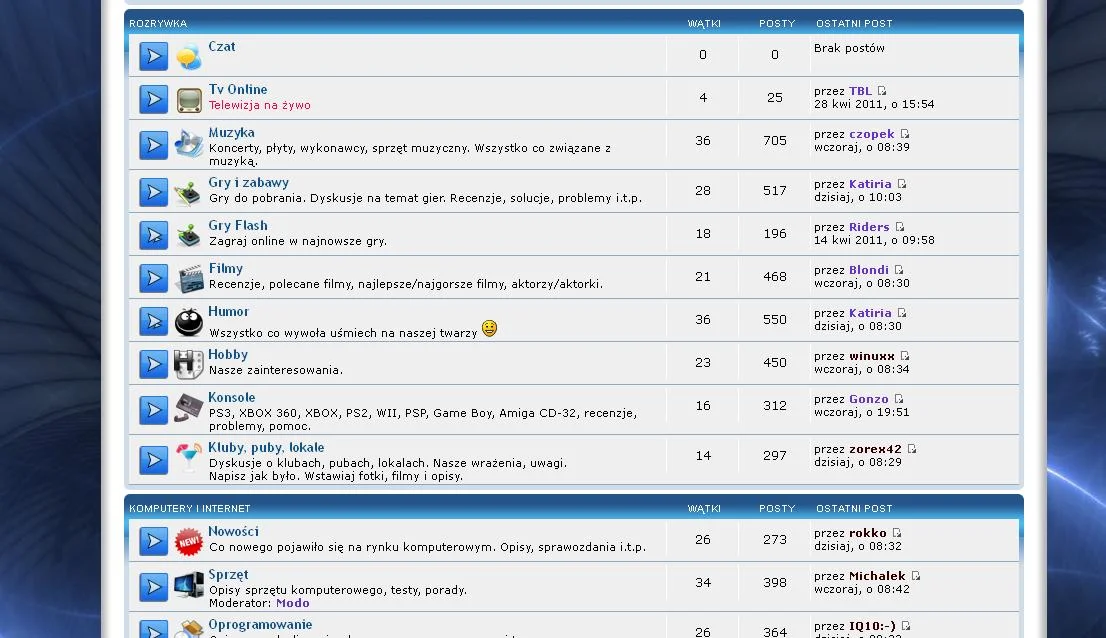
Task: Open the Kluby, puby, lokale forum
Action: [266, 448]
